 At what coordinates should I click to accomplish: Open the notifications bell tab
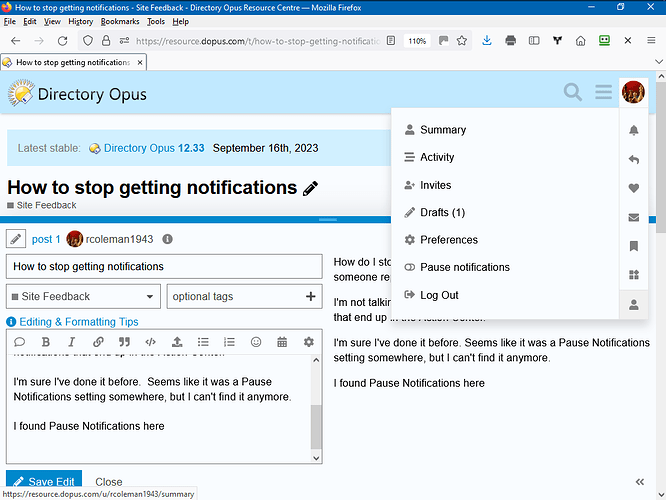point(634,130)
